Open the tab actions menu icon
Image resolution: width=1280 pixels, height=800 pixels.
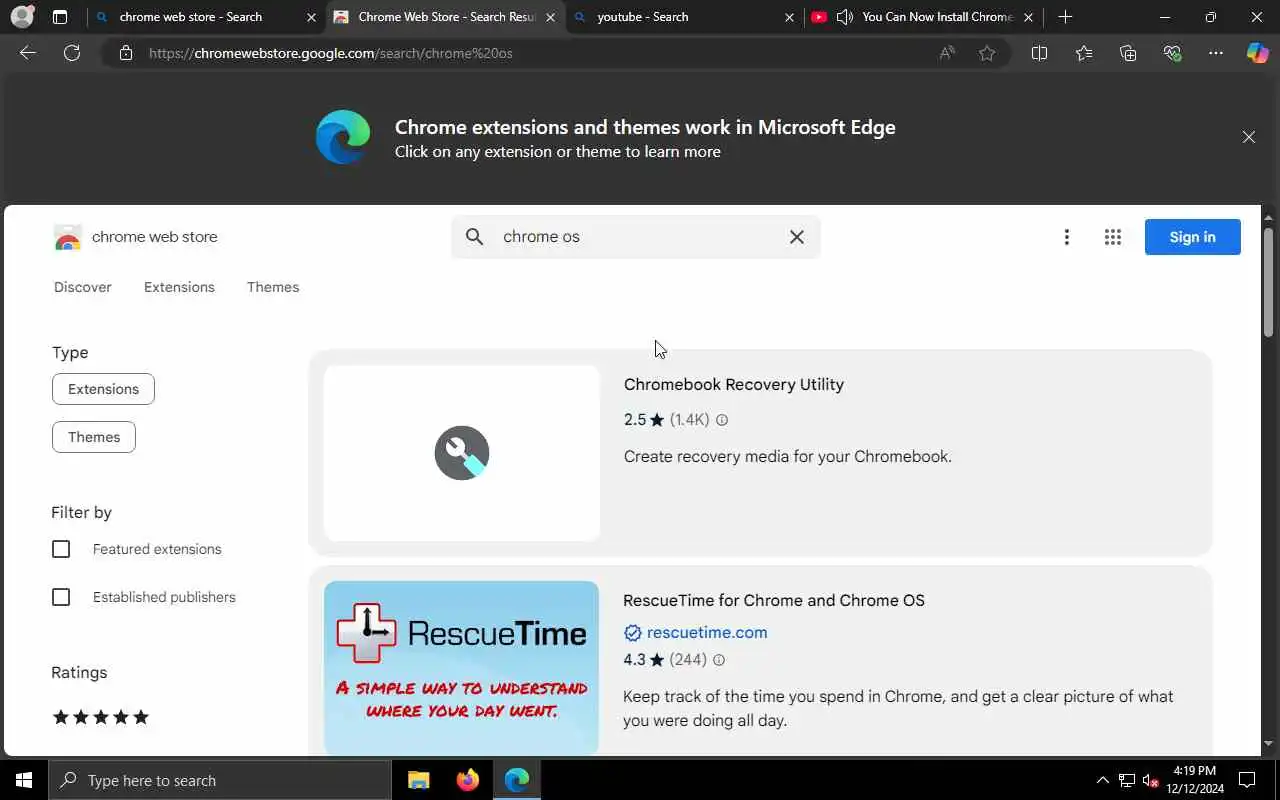pos(60,17)
